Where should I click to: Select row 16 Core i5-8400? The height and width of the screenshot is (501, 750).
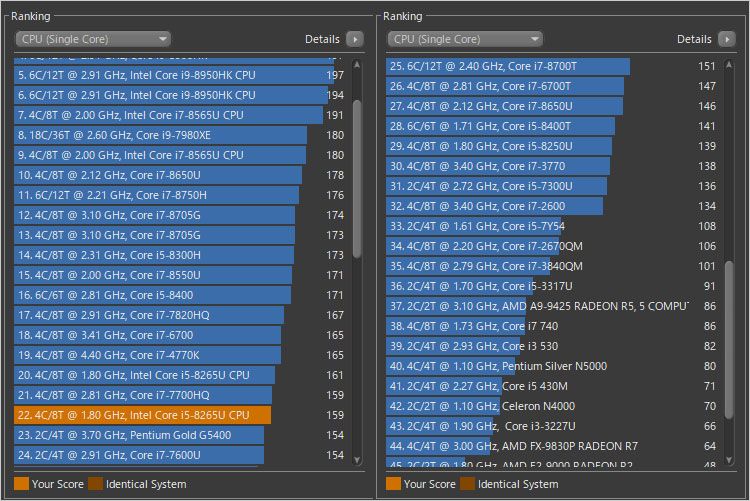tap(179, 295)
